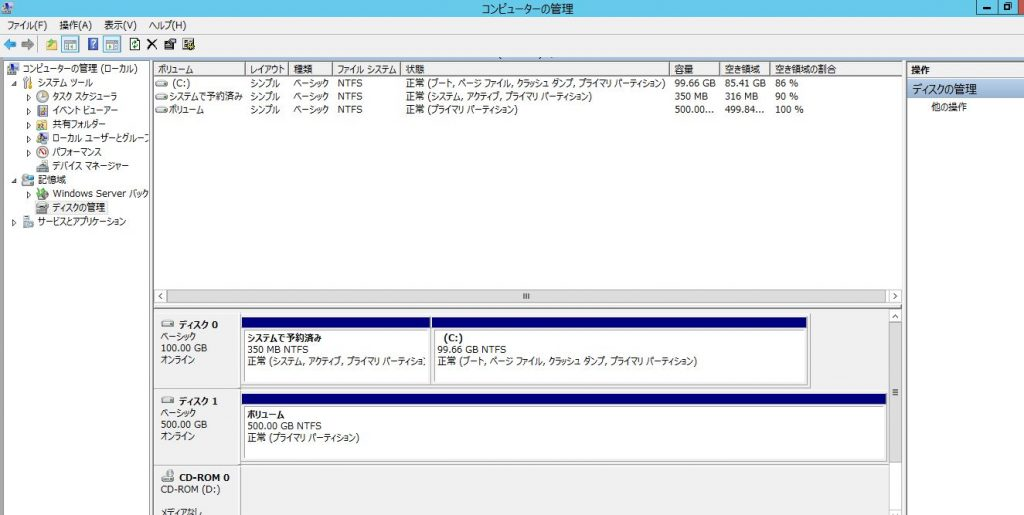Viewport: 1024px width, 515px height.
Task: Select the ボリューム row in the volume list
Action: tap(186, 110)
